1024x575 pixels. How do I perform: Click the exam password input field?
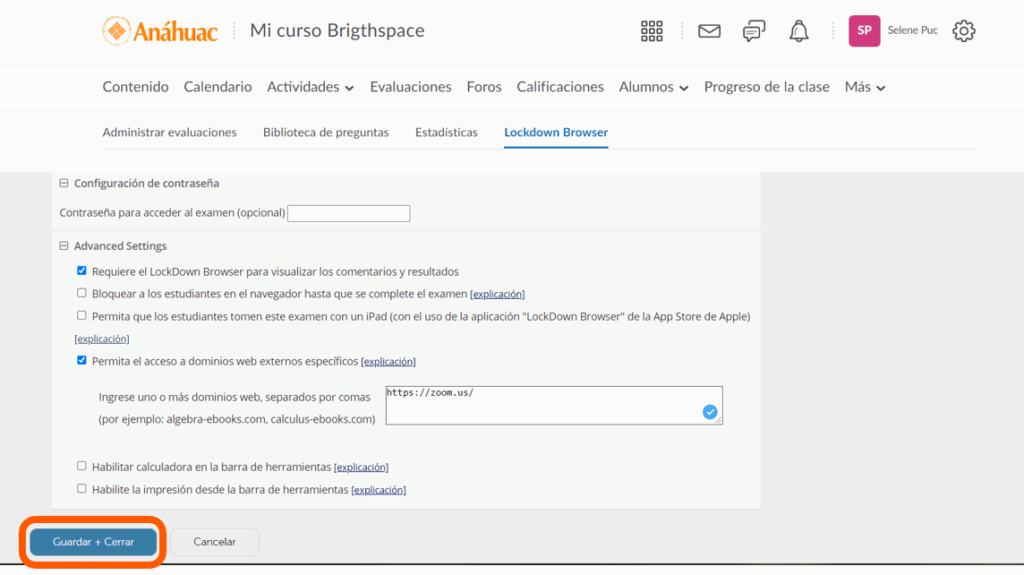[348, 213]
